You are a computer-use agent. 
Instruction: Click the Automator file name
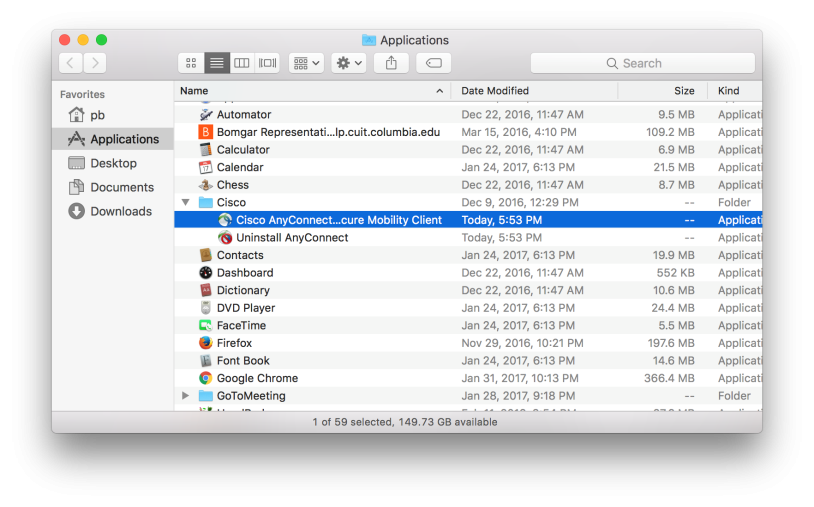[244, 114]
